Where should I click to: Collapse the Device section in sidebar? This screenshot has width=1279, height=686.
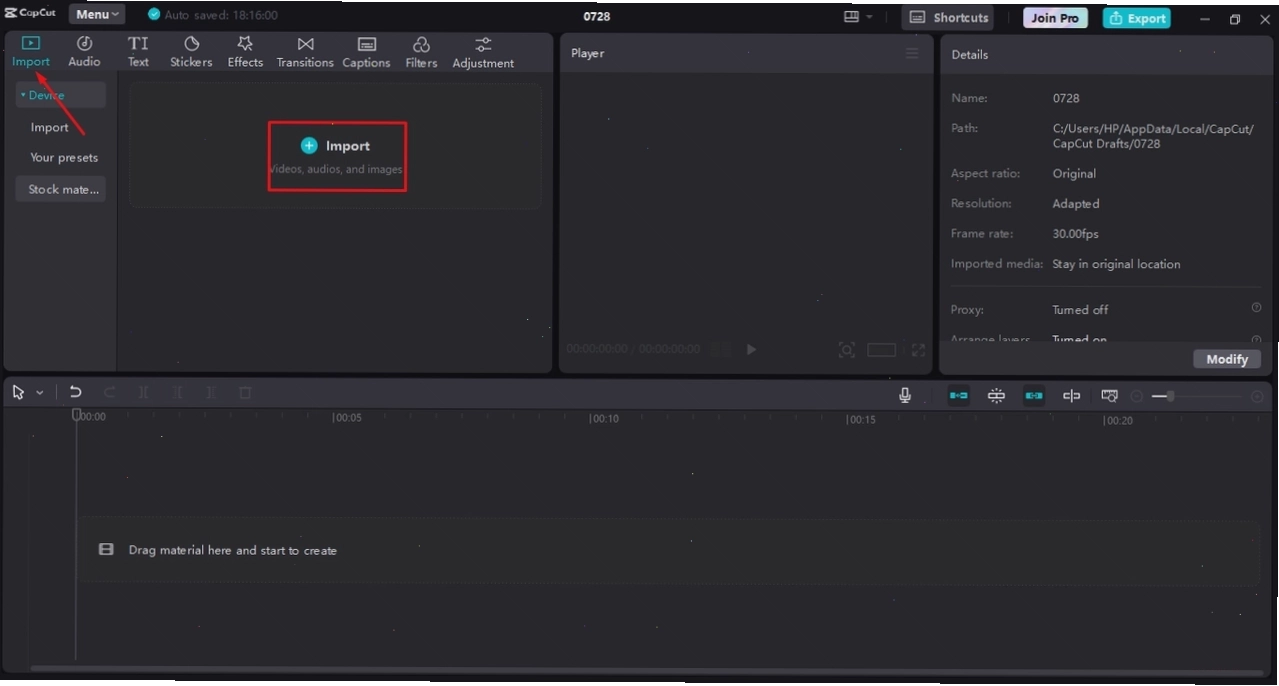click(x=60, y=95)
